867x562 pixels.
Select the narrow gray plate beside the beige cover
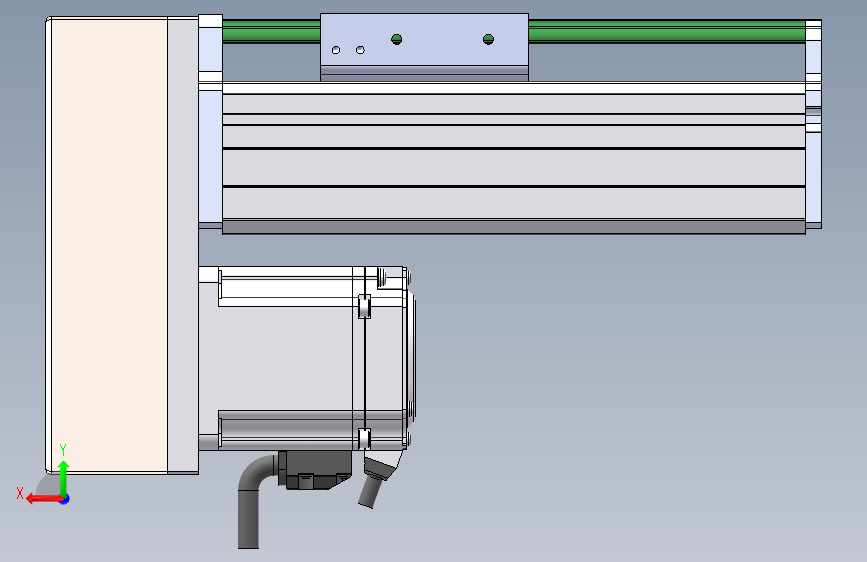pyautogui.click(x=183, y=245)
